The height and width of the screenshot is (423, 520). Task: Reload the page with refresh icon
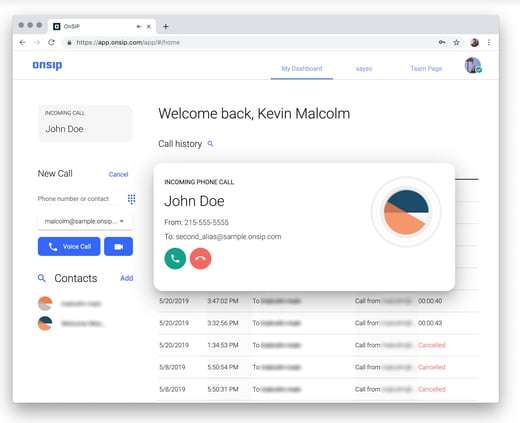tap(51, 42)
